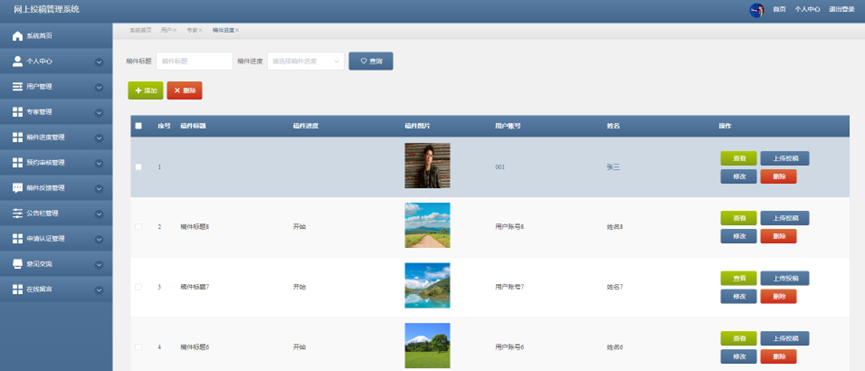Expand the 稿件反馈管理 chevron arrow
The image size is (865, 371).
click(x=99, y=189)
